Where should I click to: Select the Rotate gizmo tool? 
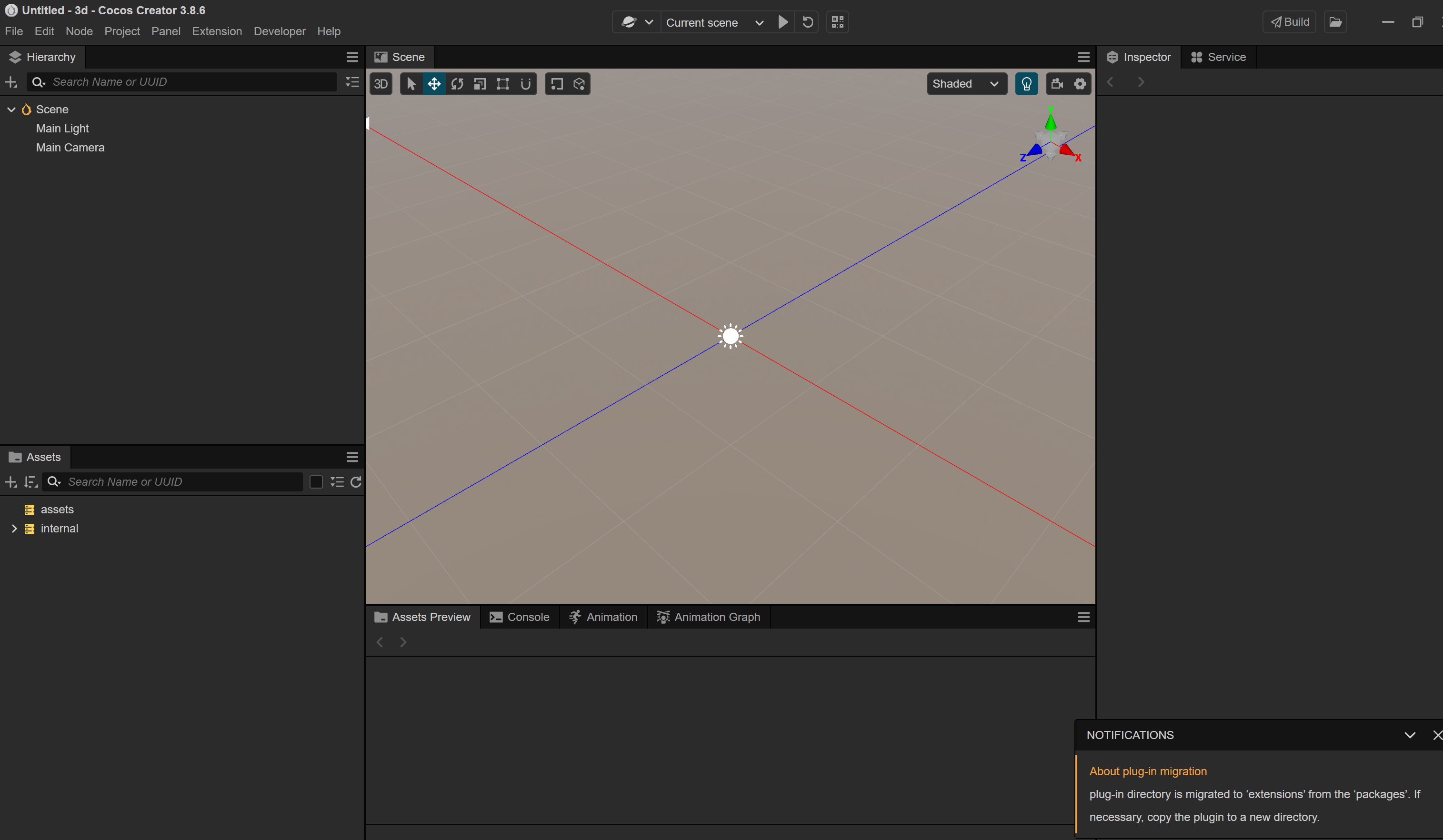pos(457,84)
